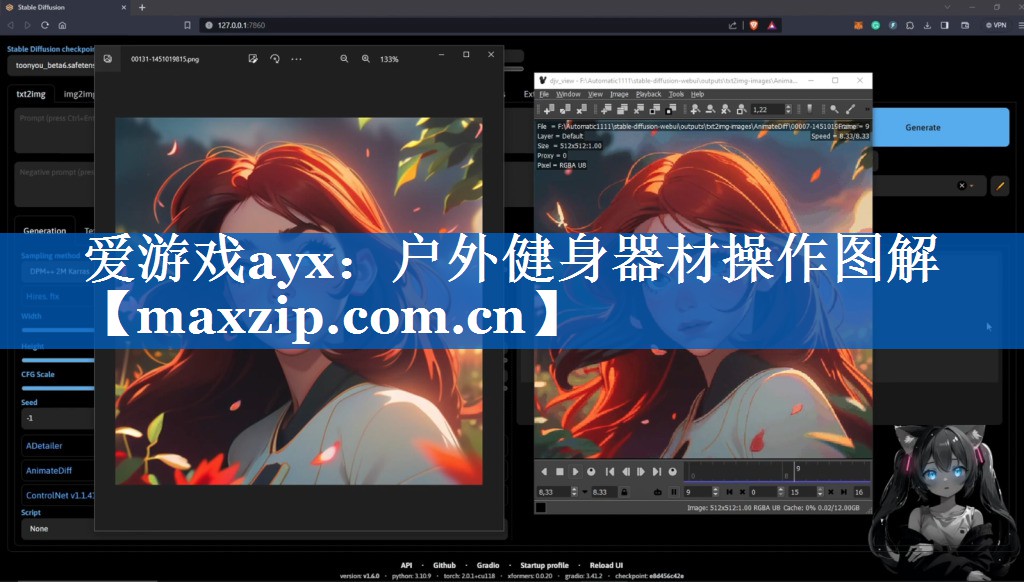Switch to the txt2img tab

[x=31, y=94]
